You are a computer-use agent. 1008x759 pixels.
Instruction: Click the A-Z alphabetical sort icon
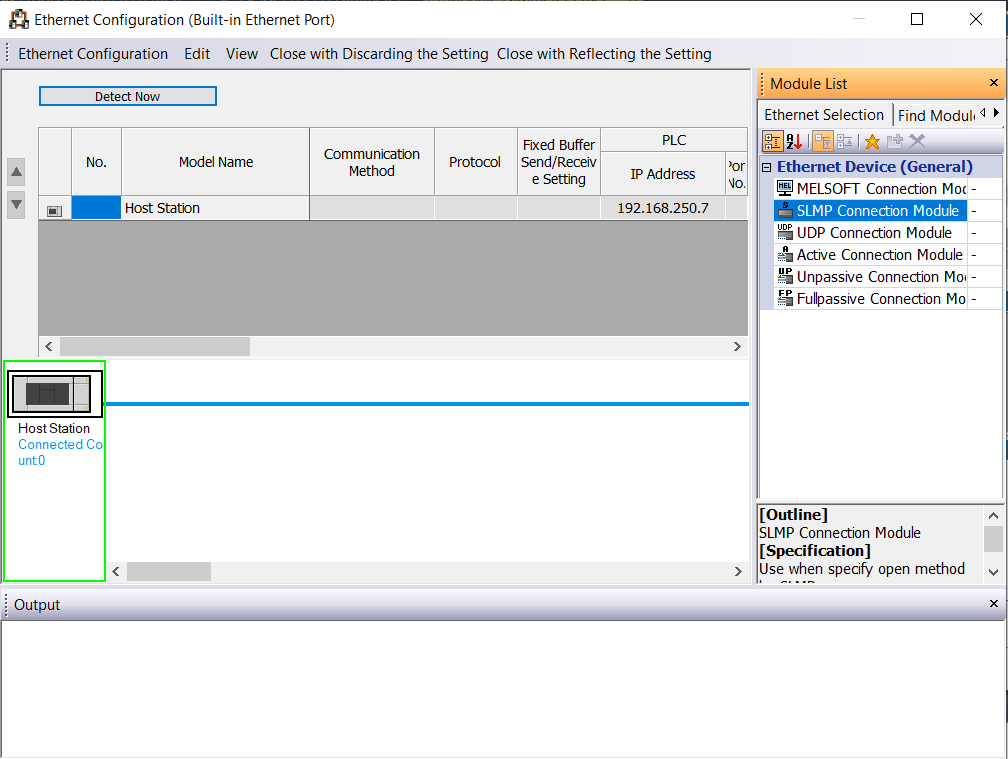click(794, 141)
